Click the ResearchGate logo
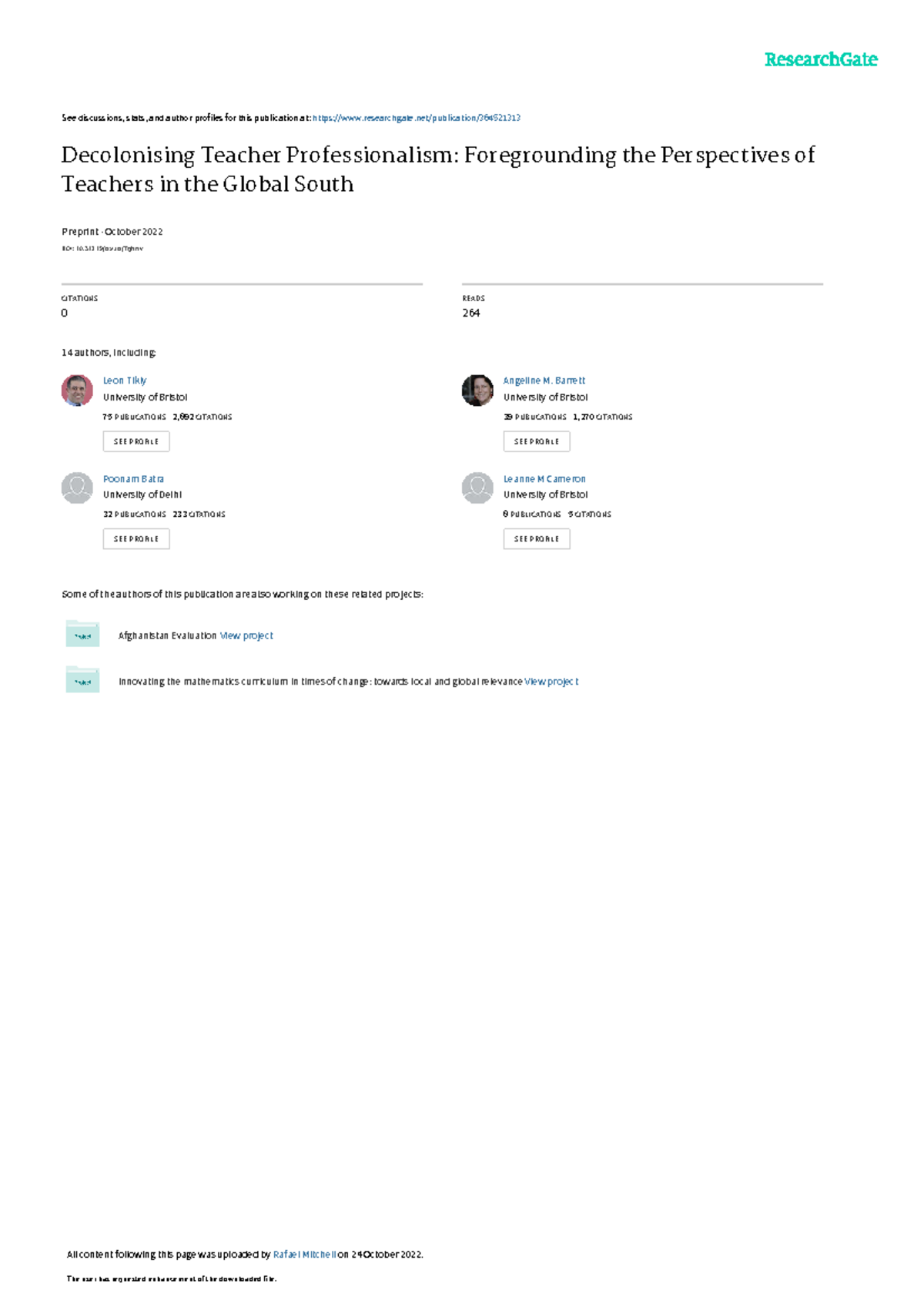The width and height of the screenshot is (924, 1307). tap(820, 60)
